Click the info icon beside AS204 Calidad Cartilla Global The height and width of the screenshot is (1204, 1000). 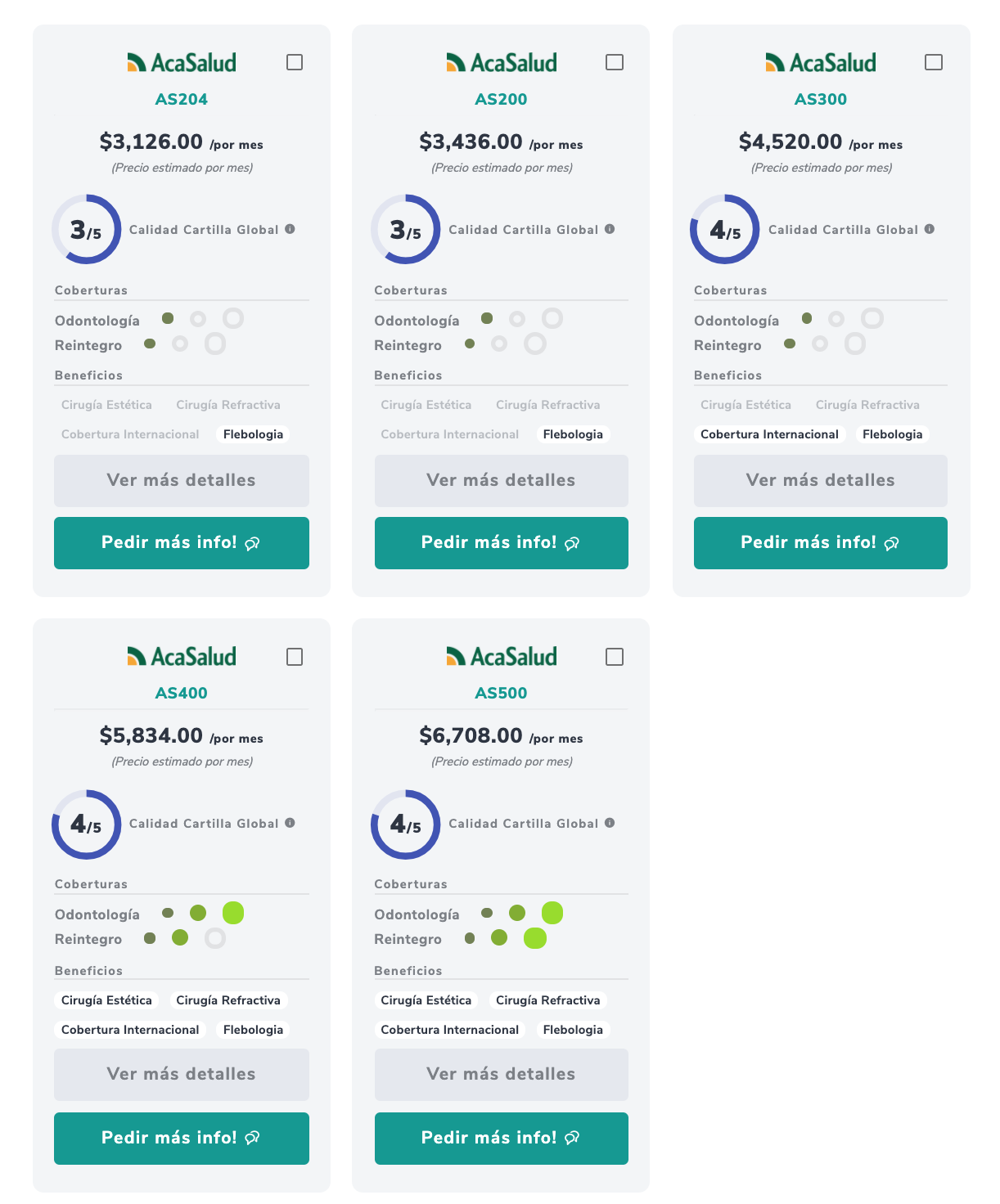290,229
